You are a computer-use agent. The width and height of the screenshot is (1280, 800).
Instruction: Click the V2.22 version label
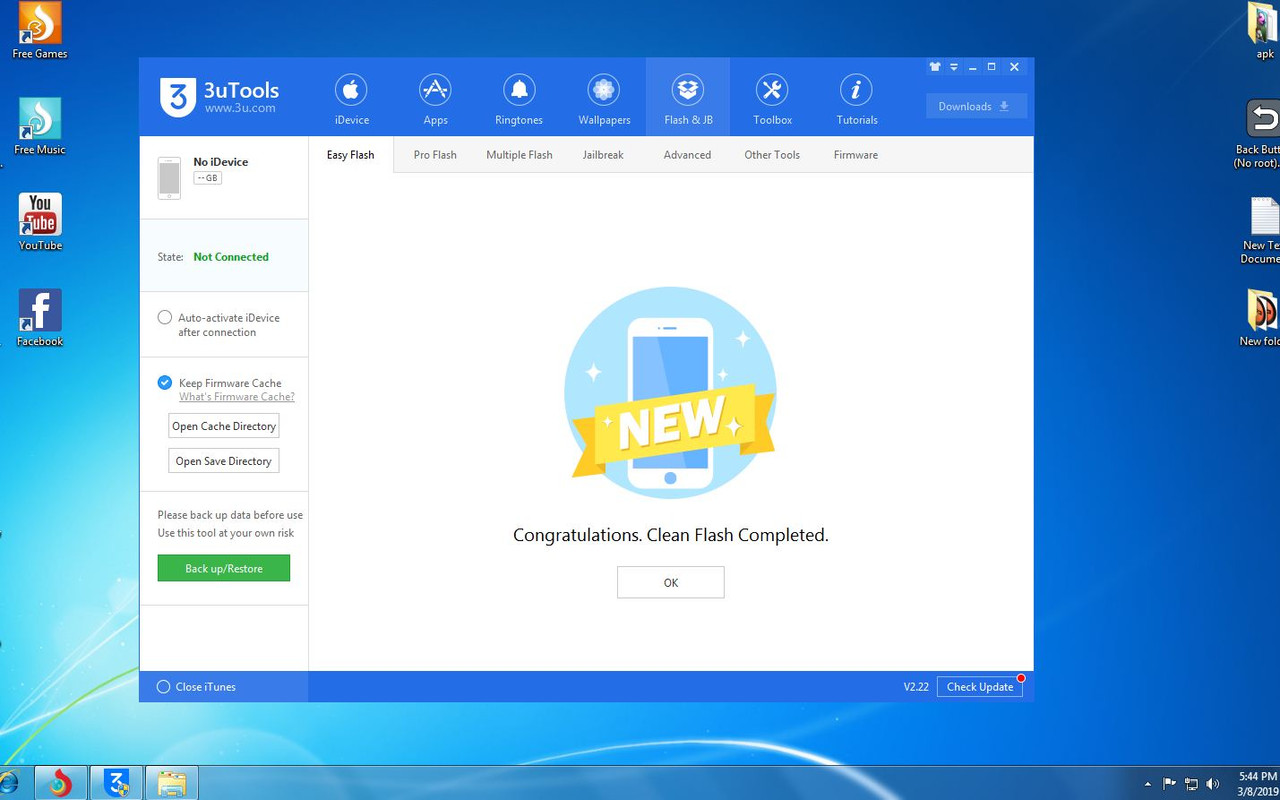(x=916, y=687)
